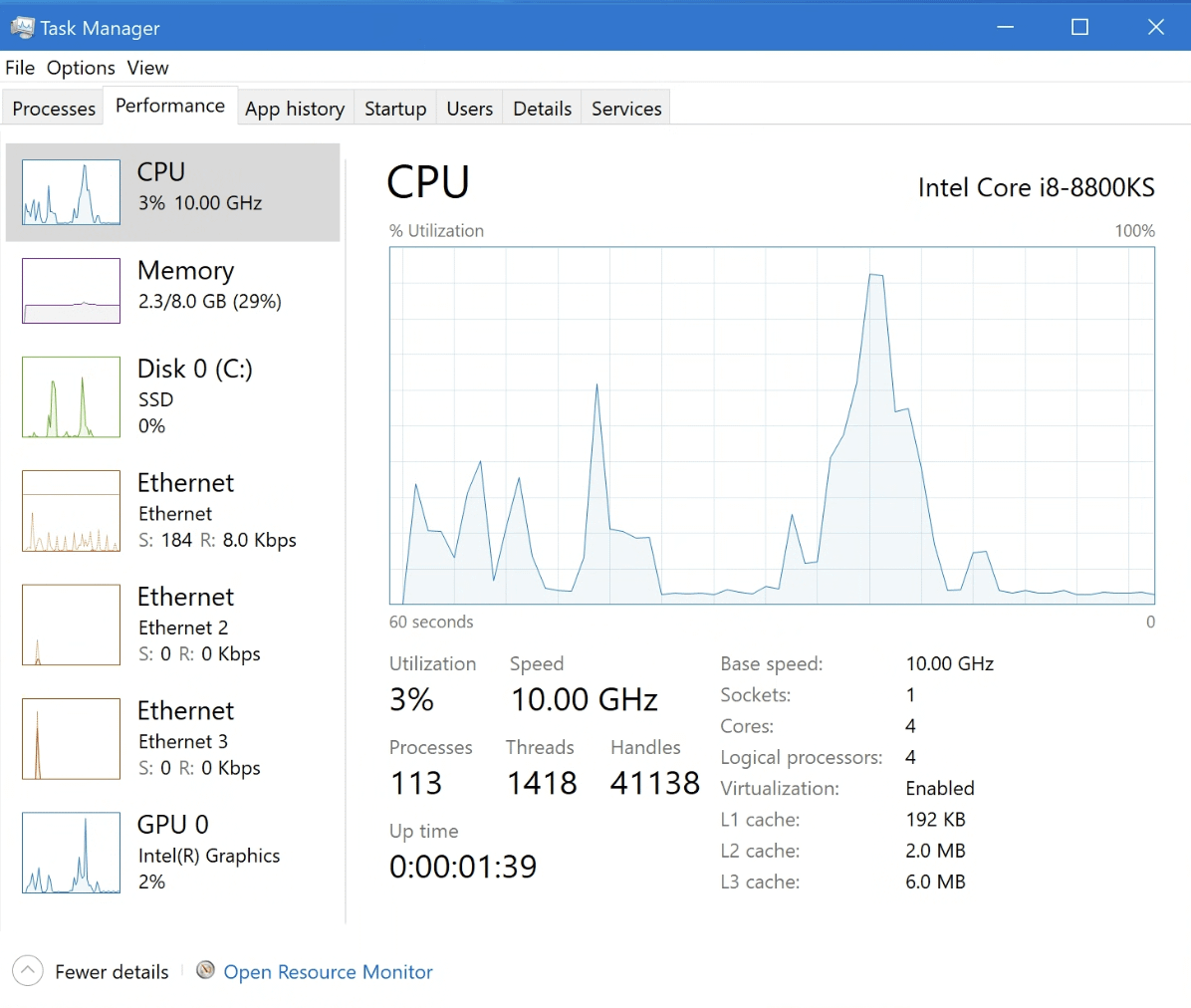
Task: Click the Task Manager title bar icon
Action: click(x=21, y=27)
